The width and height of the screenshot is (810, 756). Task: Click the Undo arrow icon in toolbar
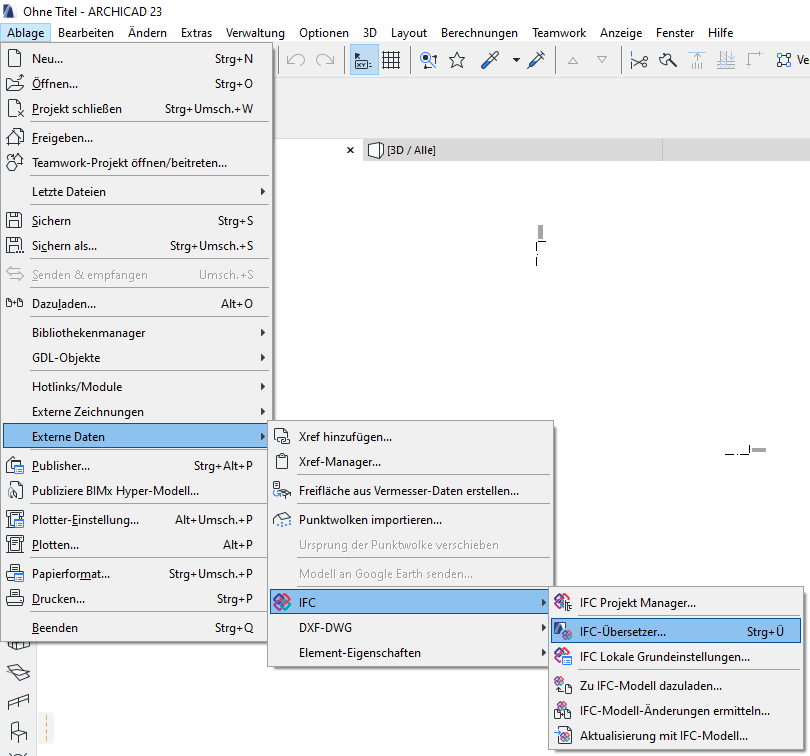pyautogui.click(x=296, y=60)
